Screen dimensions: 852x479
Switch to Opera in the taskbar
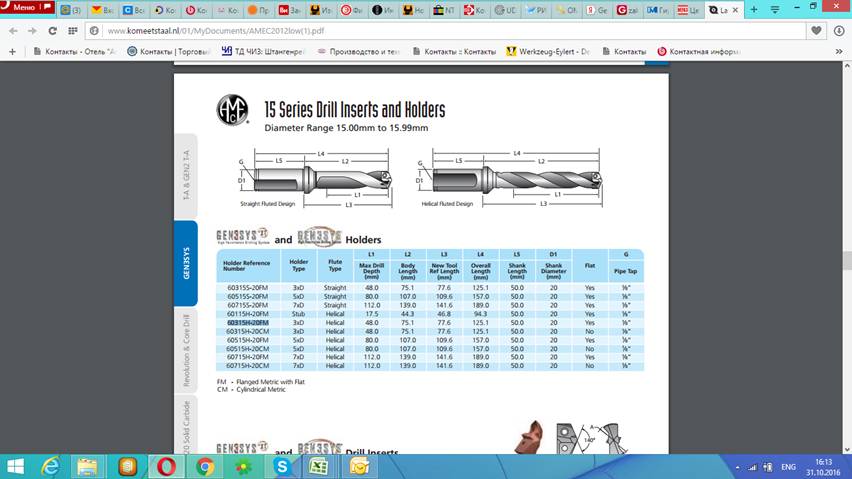click(166, 467)
